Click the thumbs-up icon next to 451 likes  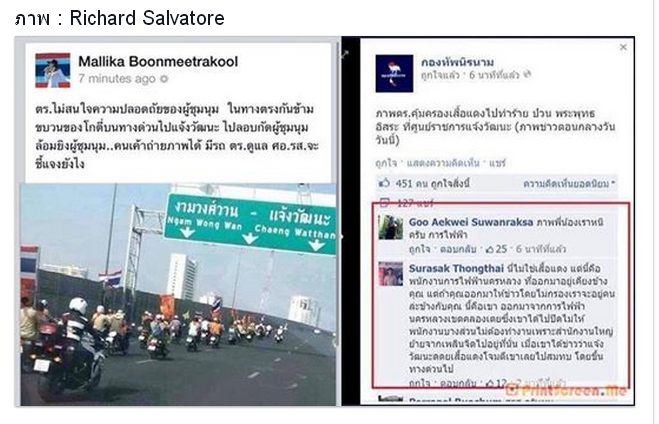(385, 183)
